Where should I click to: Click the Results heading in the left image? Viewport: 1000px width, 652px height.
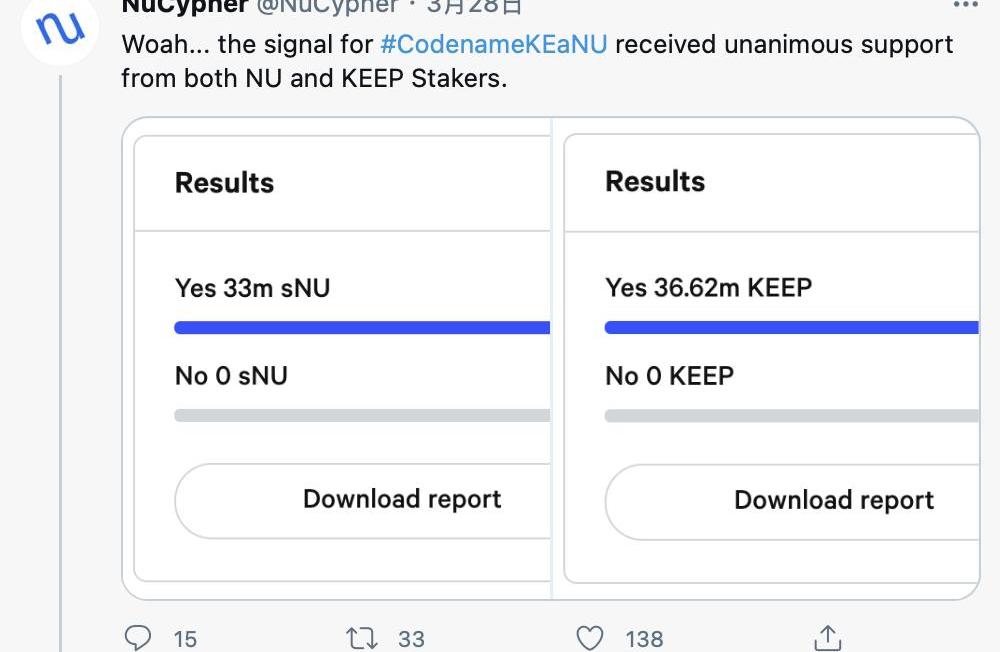224,183
